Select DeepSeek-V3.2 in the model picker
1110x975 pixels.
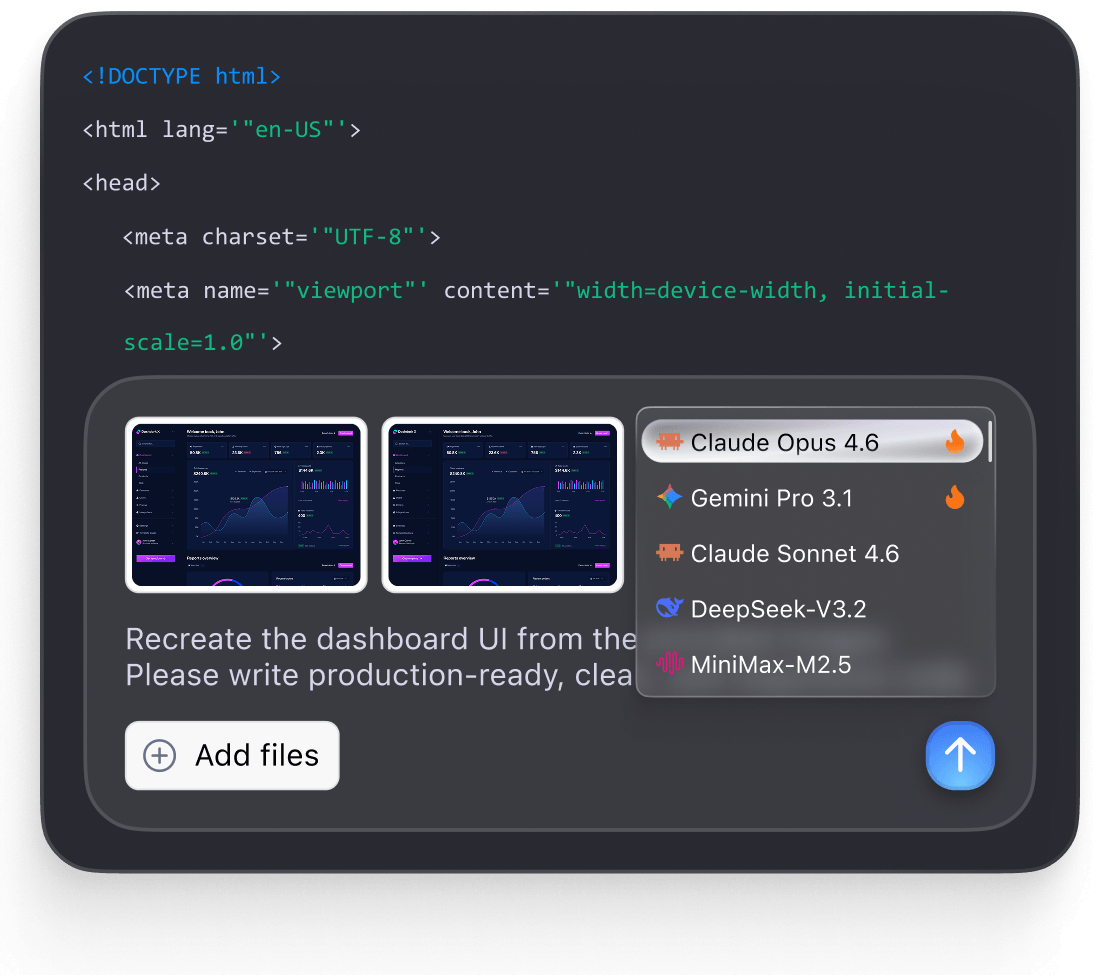click(781, 608)
